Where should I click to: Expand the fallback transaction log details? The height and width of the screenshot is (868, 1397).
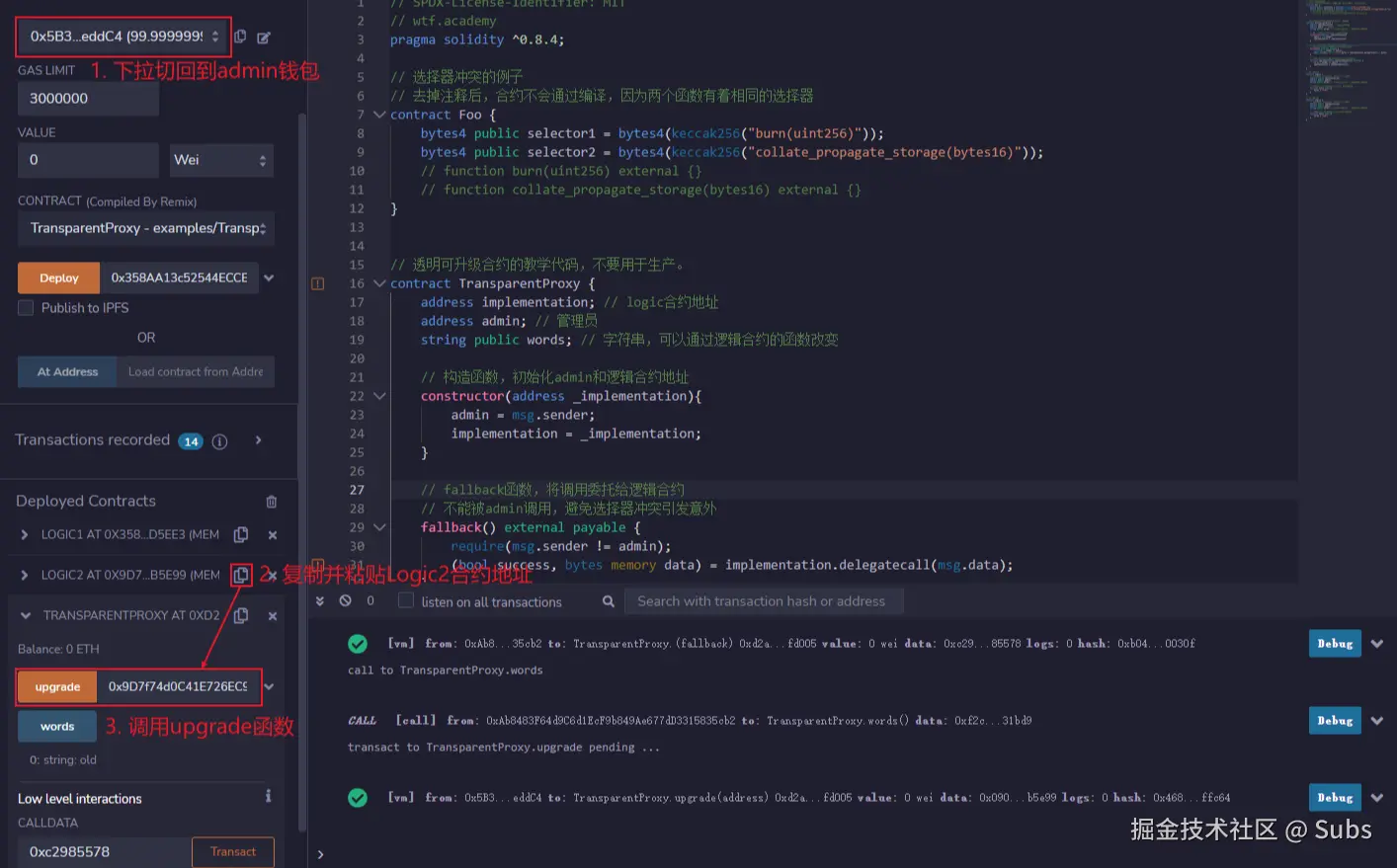click(1377, 644)
